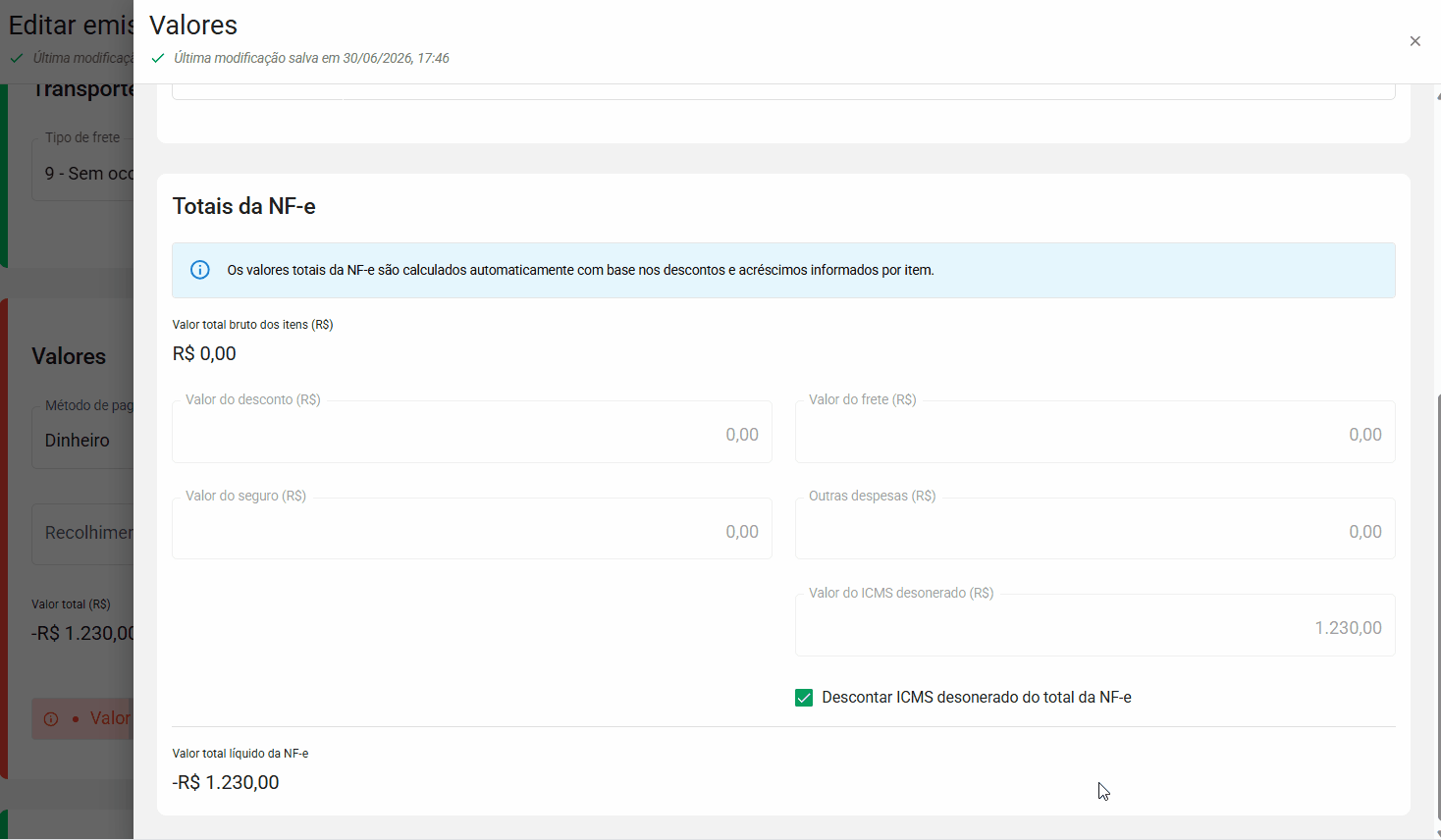This screenshot has height=840, width=1441.
Task: Click Valor total (R$) label in background page
Action: pyautogui.click(x=71, y=604)
